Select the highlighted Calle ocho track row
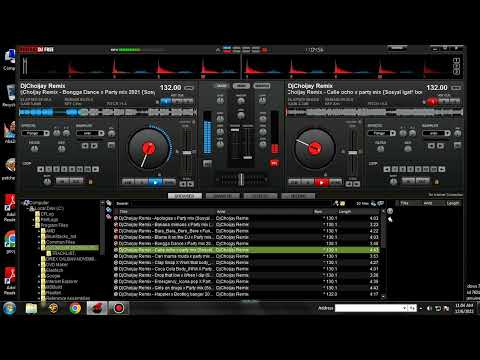480x360 pixels. [x=246, y=250]
